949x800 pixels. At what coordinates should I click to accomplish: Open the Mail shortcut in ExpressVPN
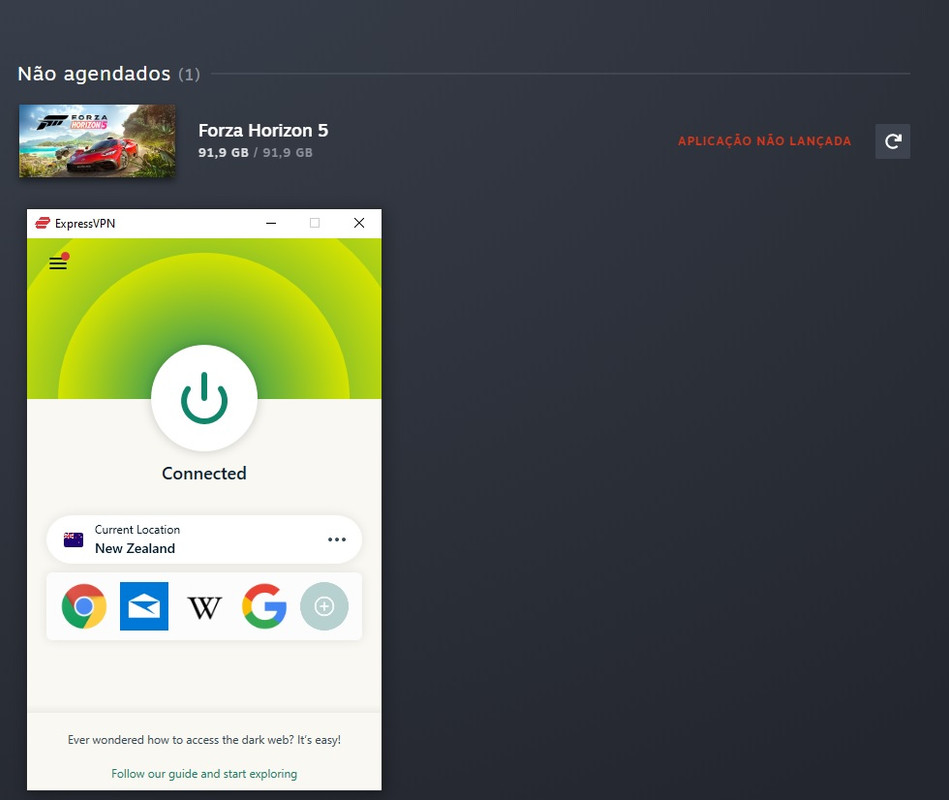pyautogui.click(x=144, y=606)
